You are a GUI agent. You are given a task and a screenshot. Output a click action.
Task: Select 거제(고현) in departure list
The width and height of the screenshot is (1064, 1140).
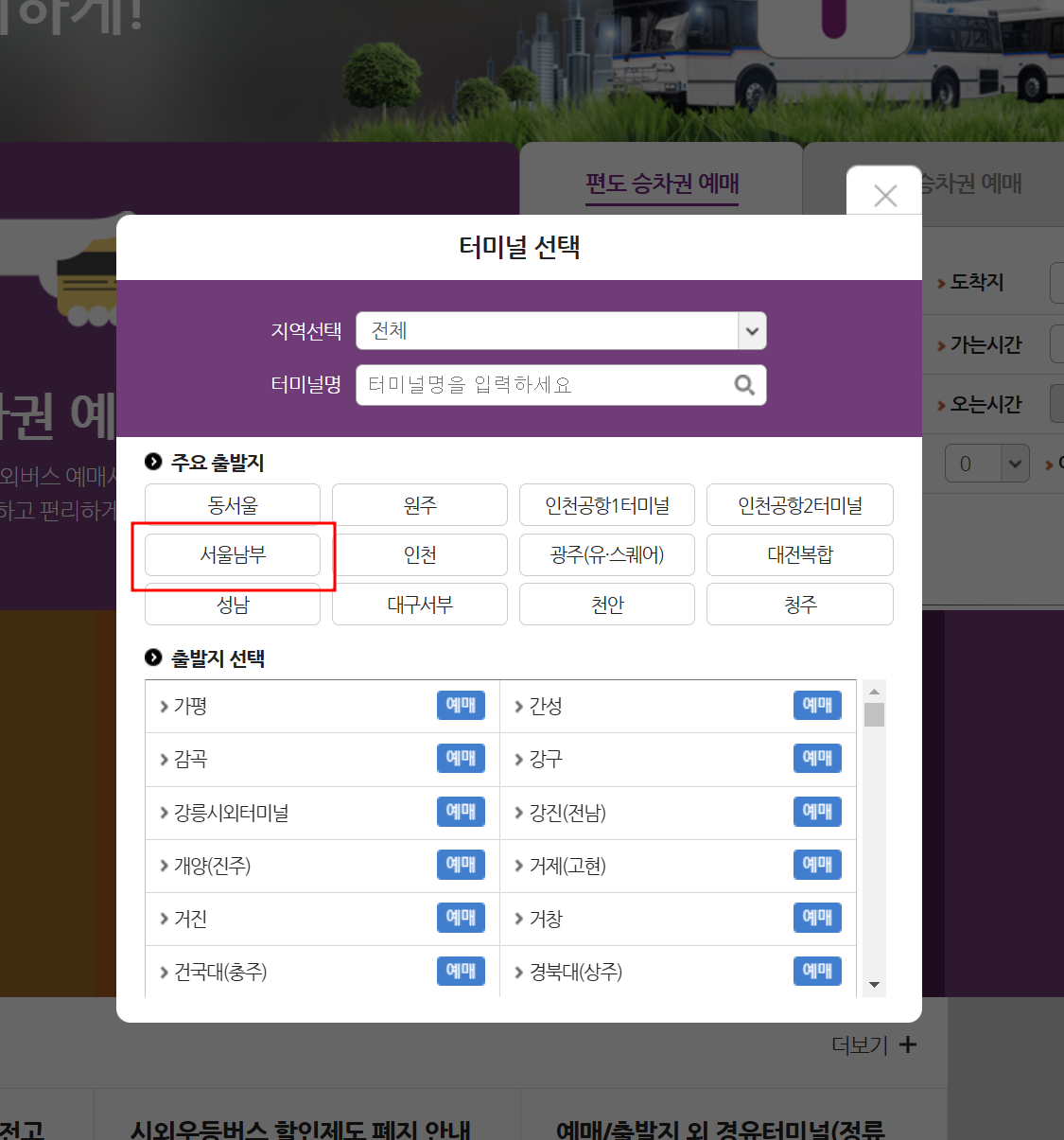(x=567, y=866)
